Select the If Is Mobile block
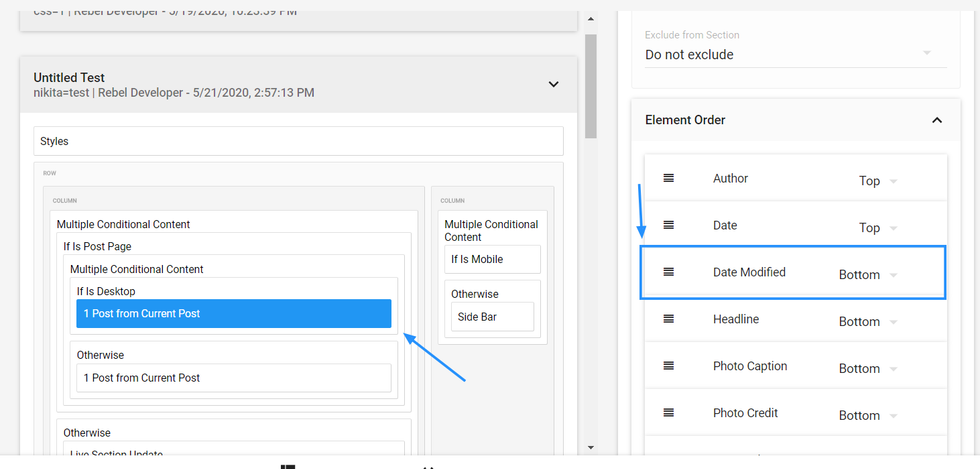 click(x=491, y=259)
